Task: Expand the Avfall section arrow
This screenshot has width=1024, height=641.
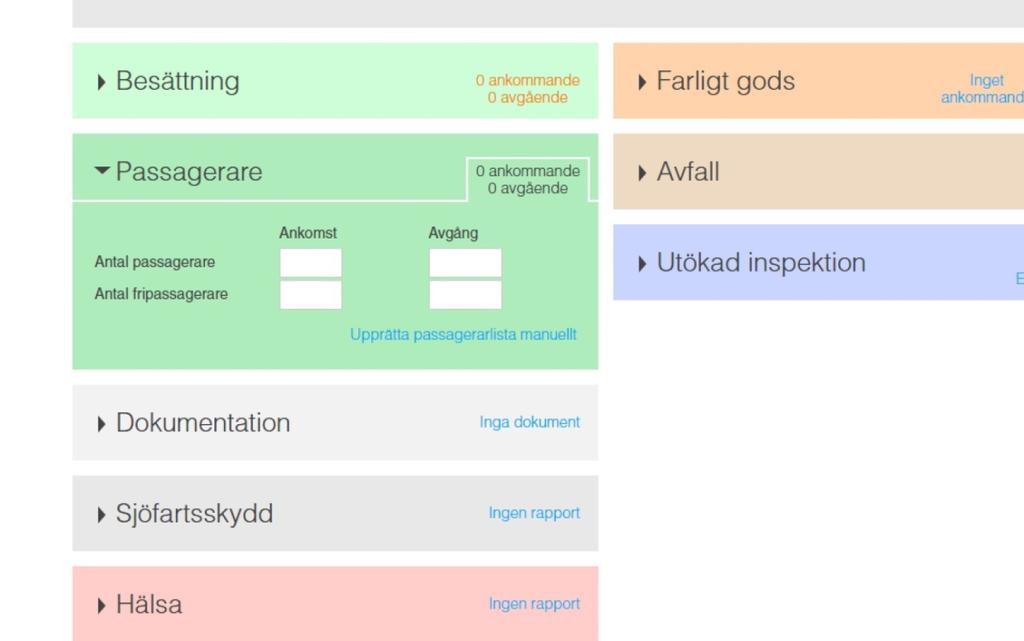Action: click(x=642, y=173)
